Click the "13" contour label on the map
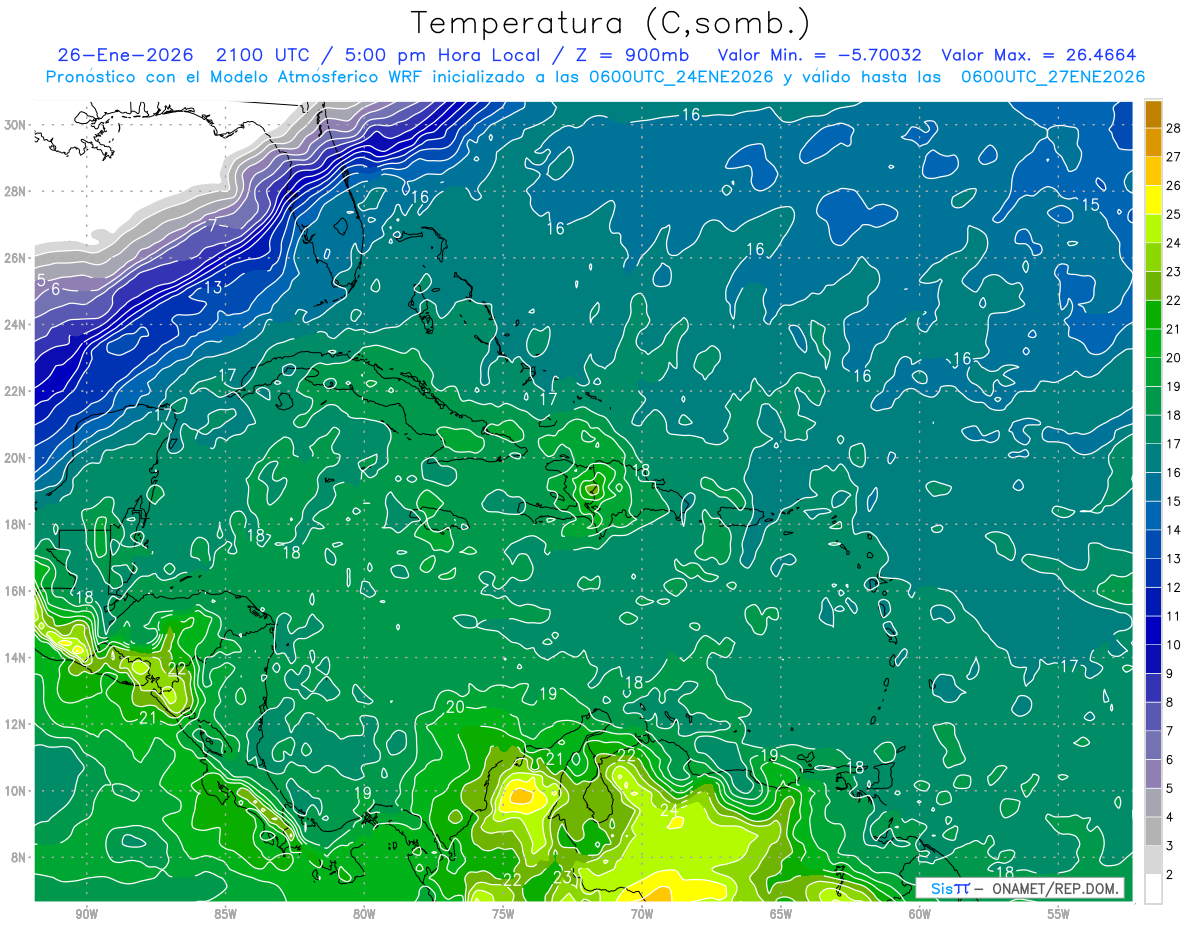Image resolution: width=1200 pixels, height=927 pixels. click(x=213, y=288)
